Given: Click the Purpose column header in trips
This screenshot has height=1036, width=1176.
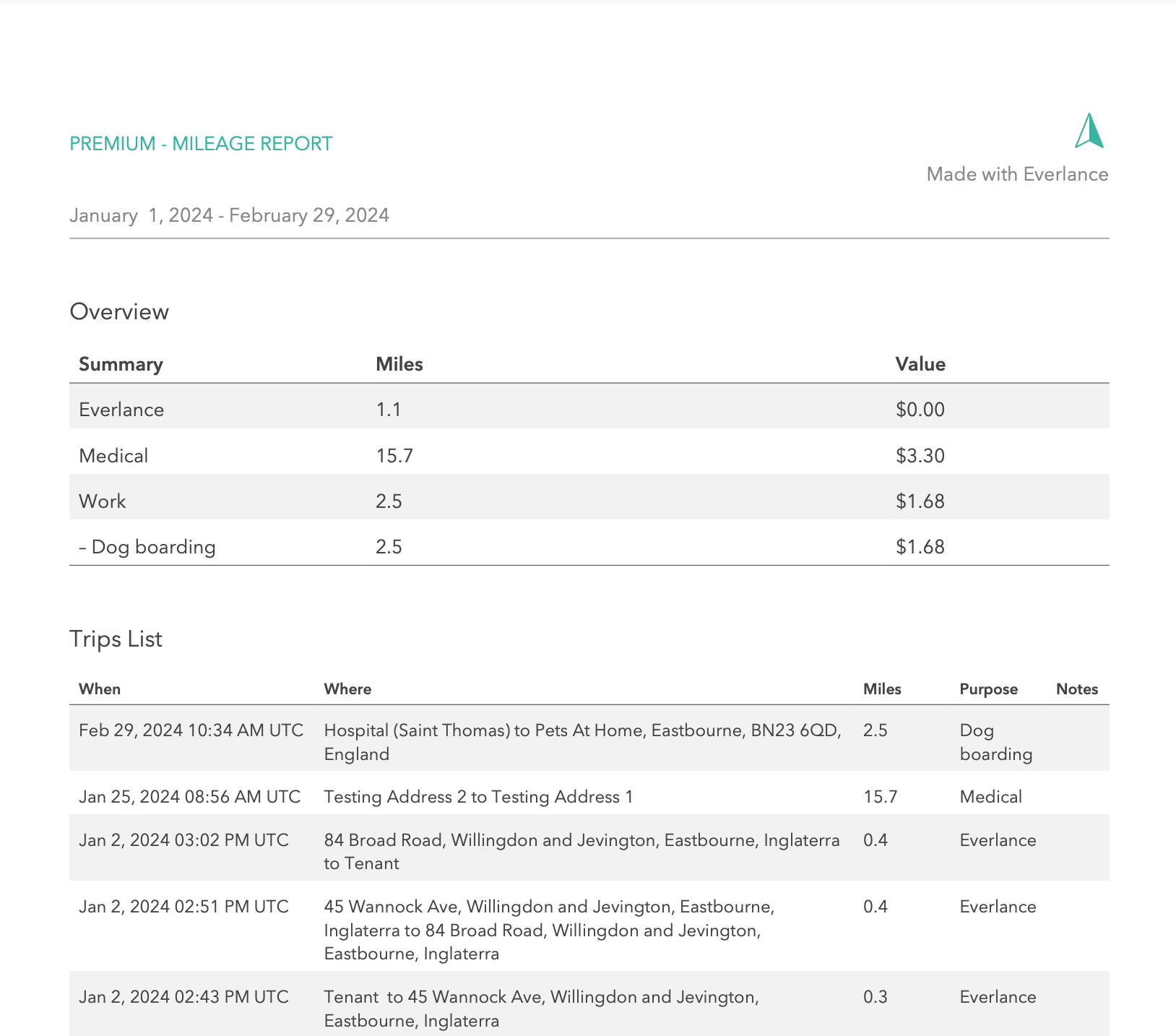Looking at the screenshot, I should (988, 689).
